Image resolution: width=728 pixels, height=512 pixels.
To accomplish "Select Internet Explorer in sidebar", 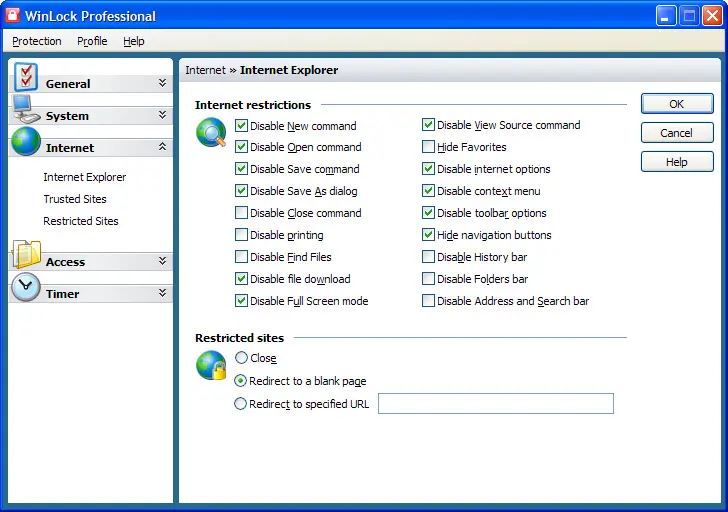I will (x=84, y=177).
